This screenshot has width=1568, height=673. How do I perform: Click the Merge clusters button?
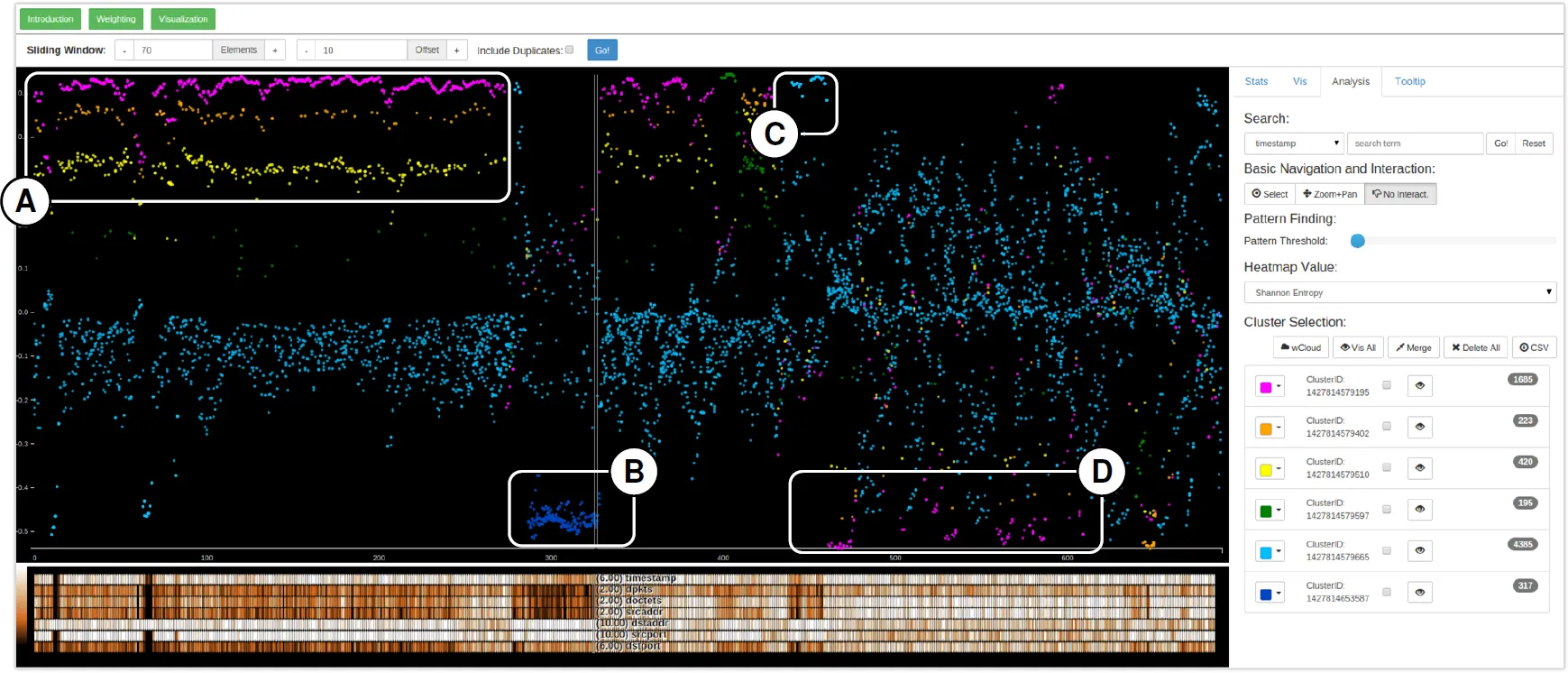point(1414,347)
